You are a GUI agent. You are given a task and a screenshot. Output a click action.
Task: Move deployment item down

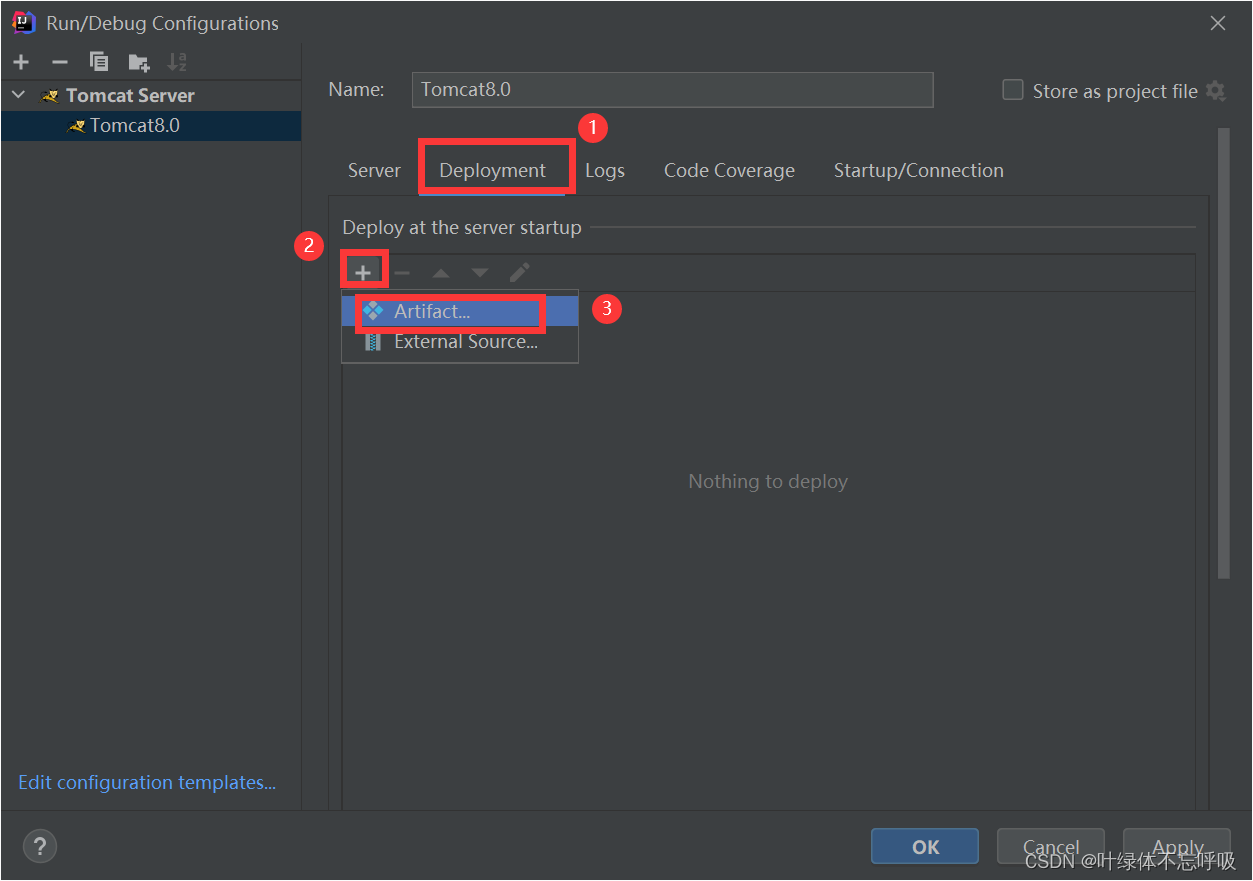(480, 272)
